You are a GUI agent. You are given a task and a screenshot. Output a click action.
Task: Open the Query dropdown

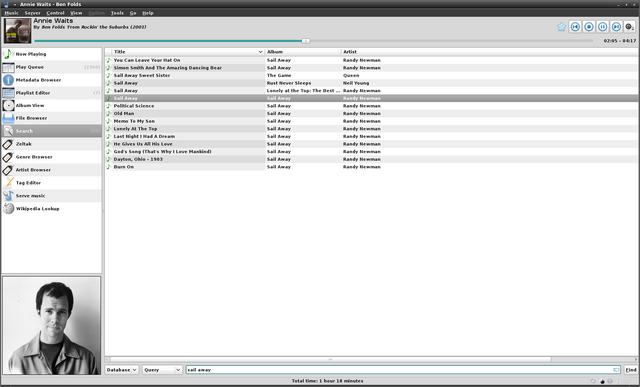pyautogui.click(x=162, y=370)
